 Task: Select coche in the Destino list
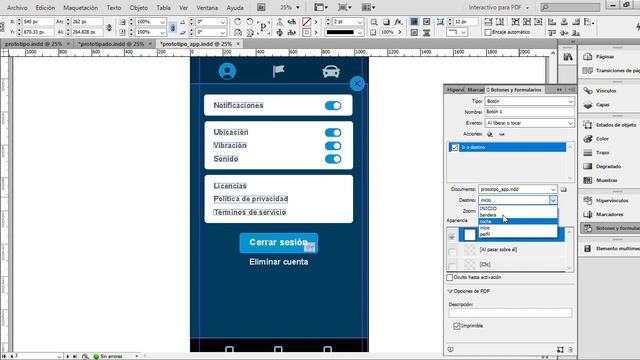click(x=518, y=222)
